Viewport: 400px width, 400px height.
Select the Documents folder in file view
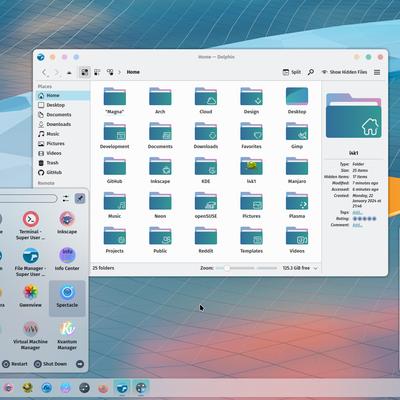click(160, 135)
